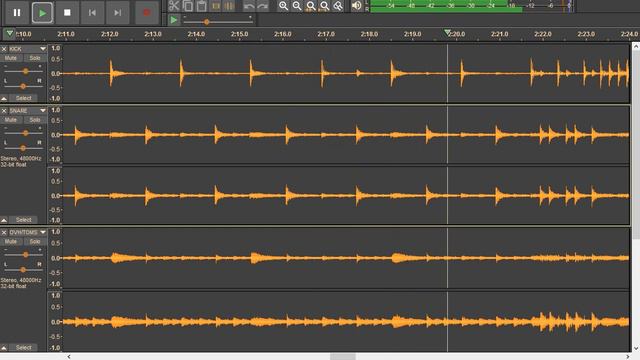Pause playback with the Pause button
This screenshot has height=360, width=640.
(17, 13)
